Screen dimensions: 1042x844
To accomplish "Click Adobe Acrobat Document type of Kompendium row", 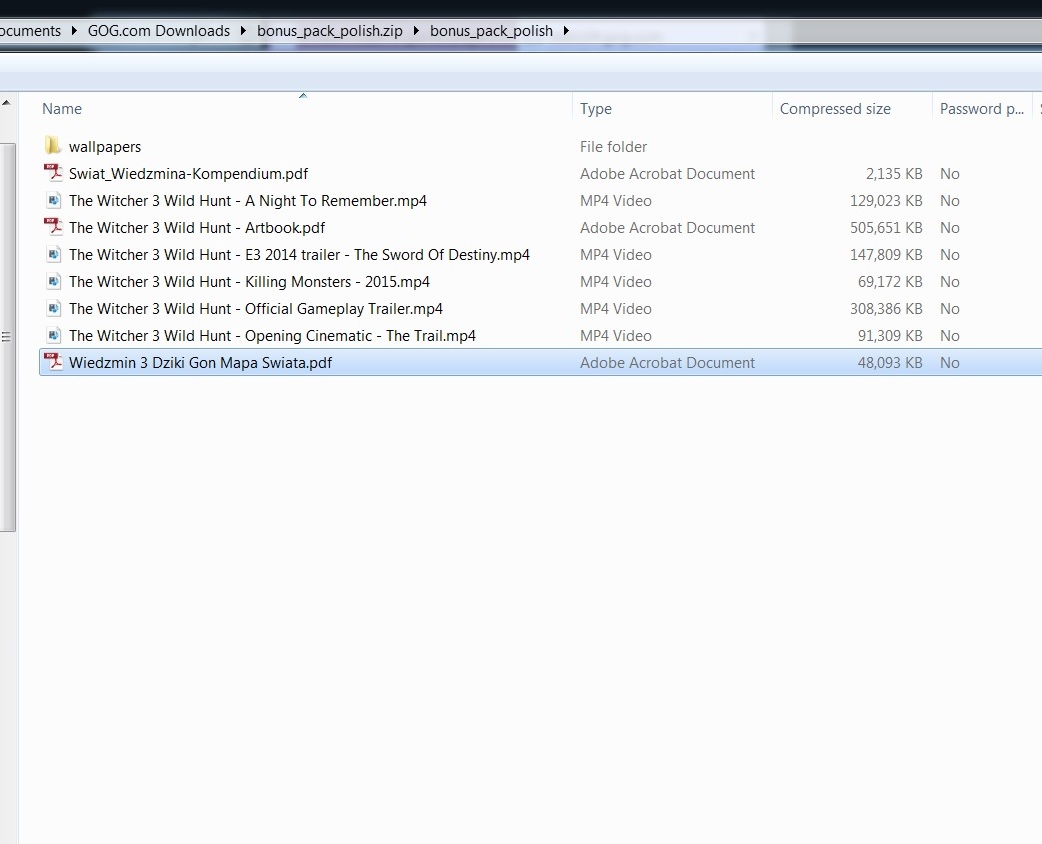I will 667,173.
